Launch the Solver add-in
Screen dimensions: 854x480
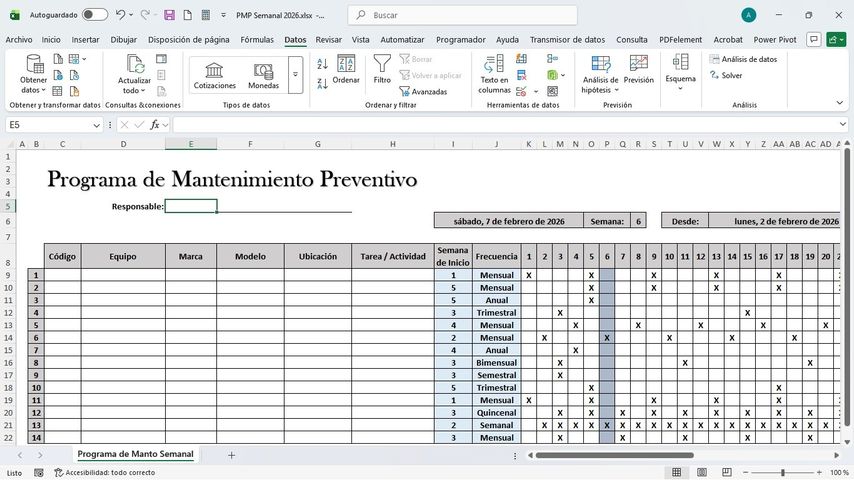click(x=726, y=75)
